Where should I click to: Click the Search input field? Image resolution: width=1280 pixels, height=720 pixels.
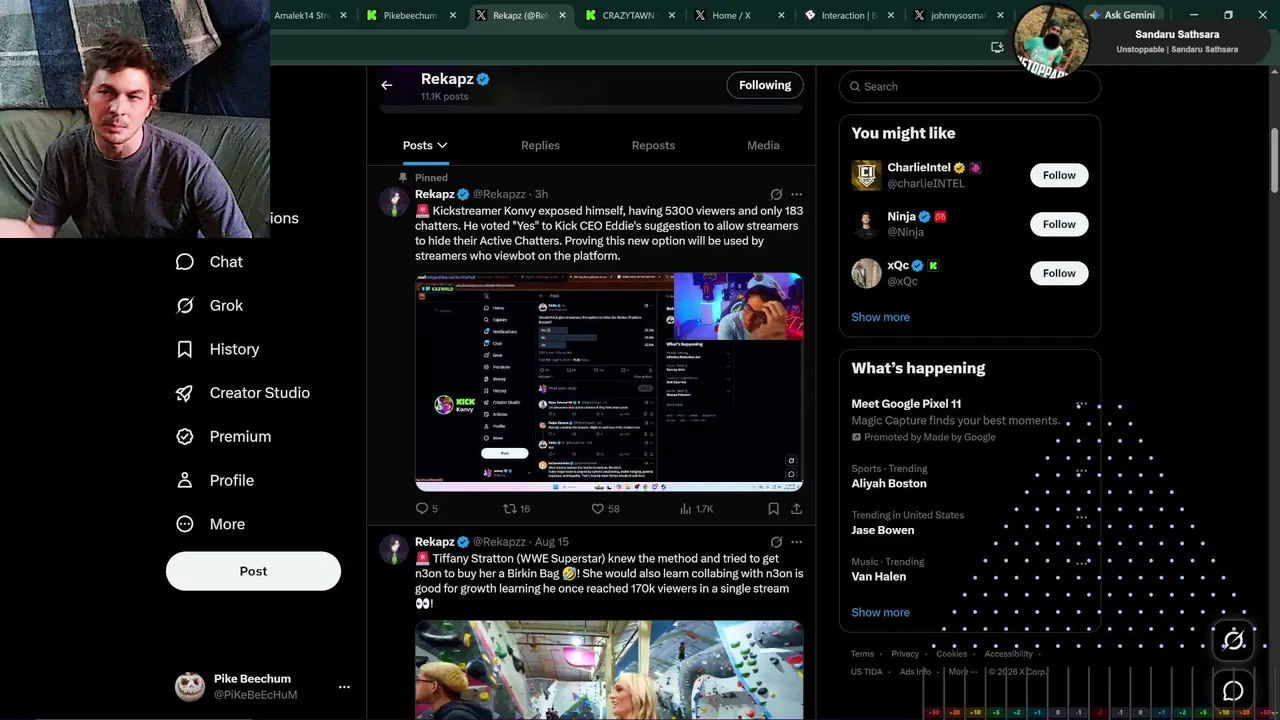tap(970, 87)
